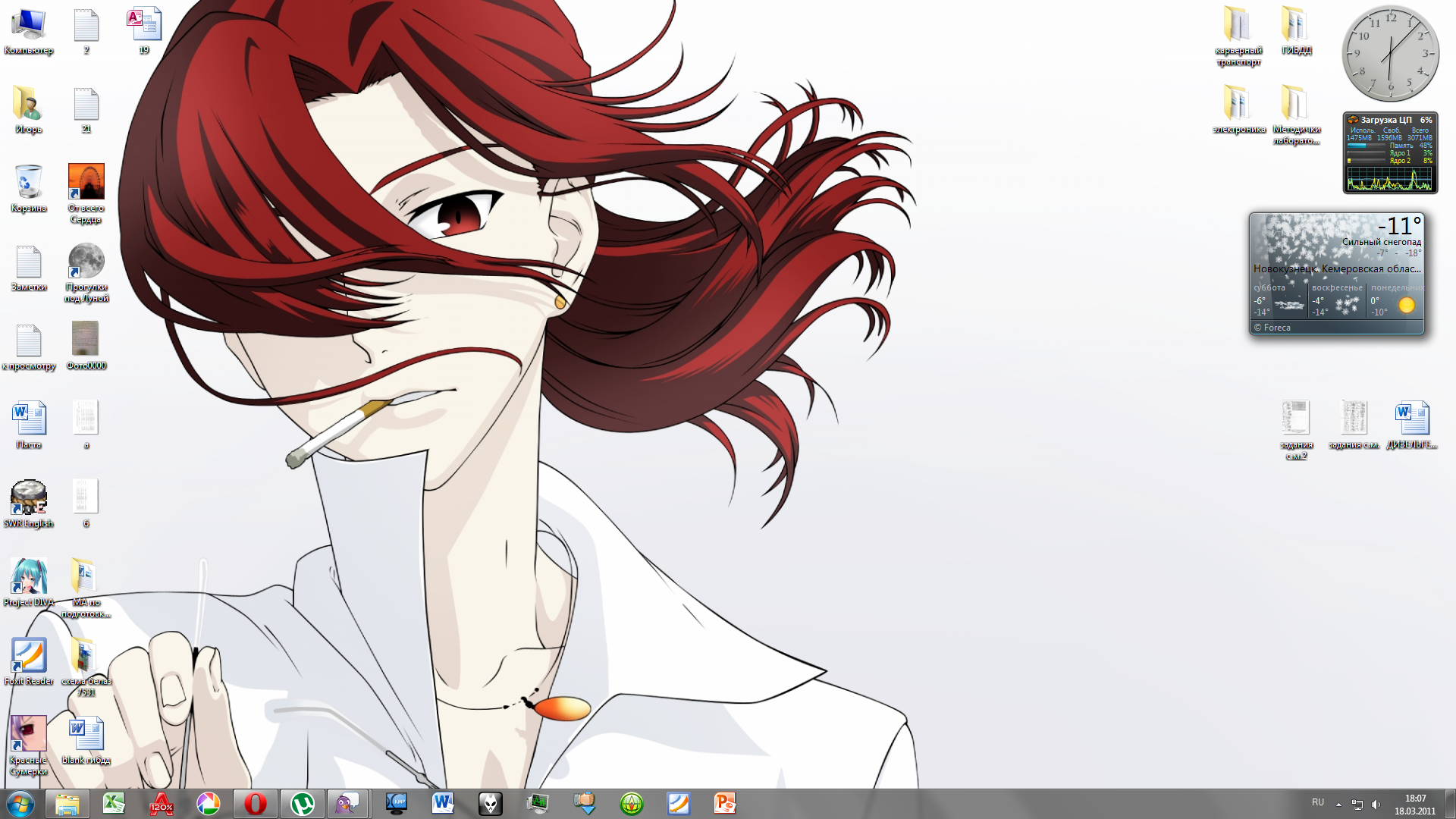Click the © Foreca link
Viewport: 1456px width, 819px height.
pos(1272,328)
